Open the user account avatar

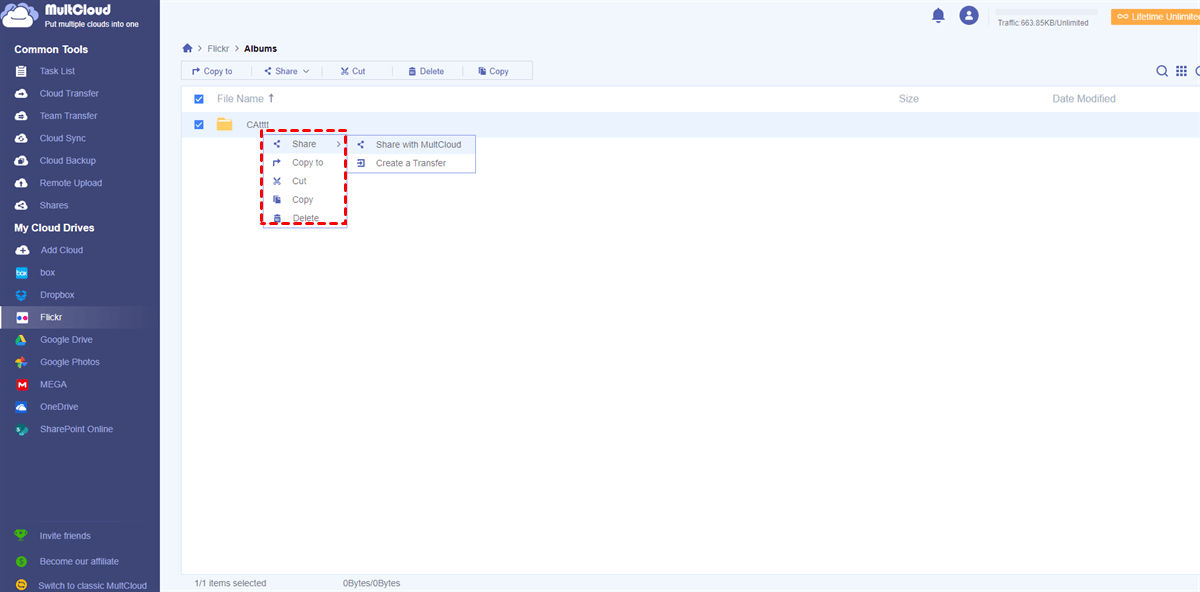968,15
